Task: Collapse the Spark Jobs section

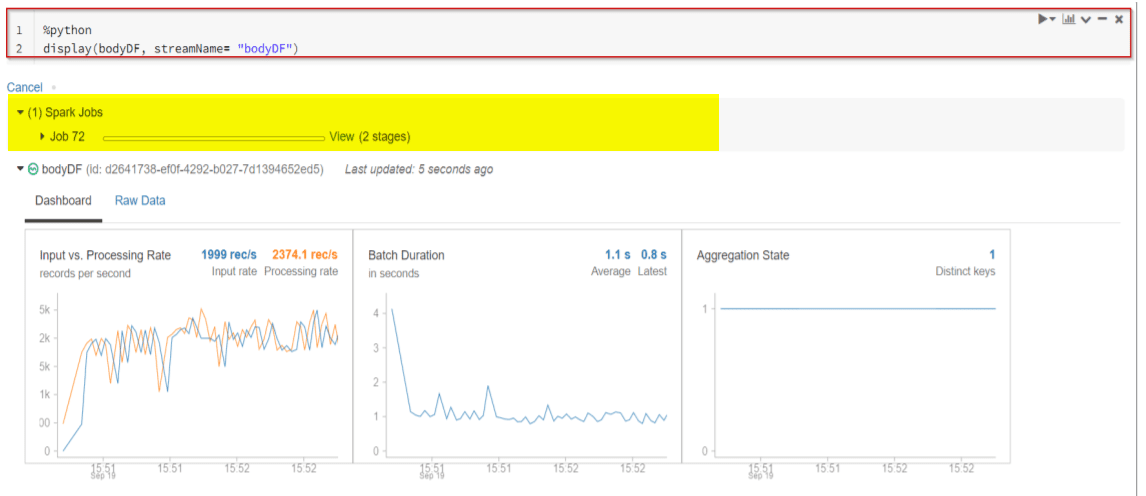Action: pyautogui.click(x=20, y=113)
